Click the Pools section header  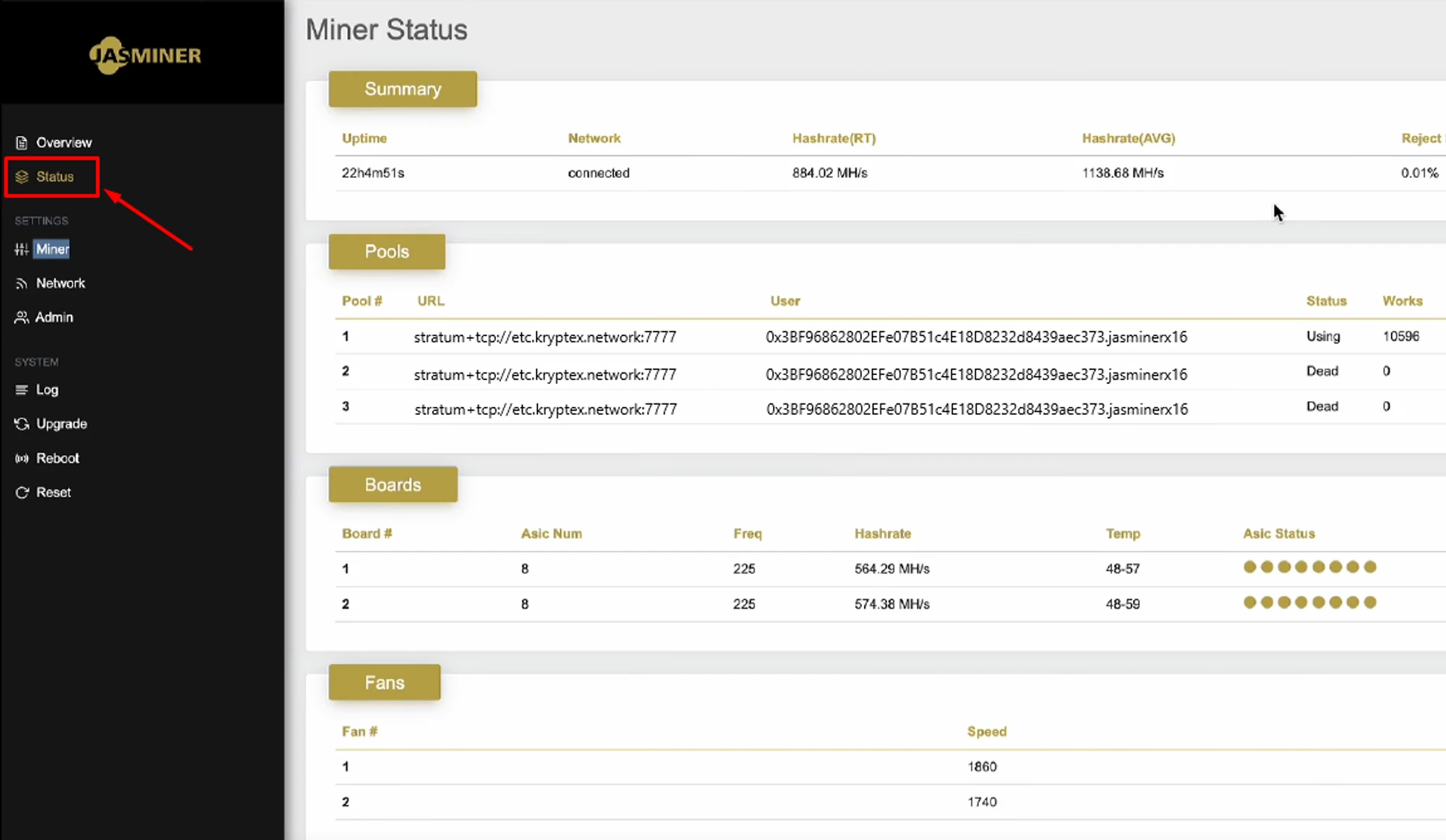tap(387, 252)
